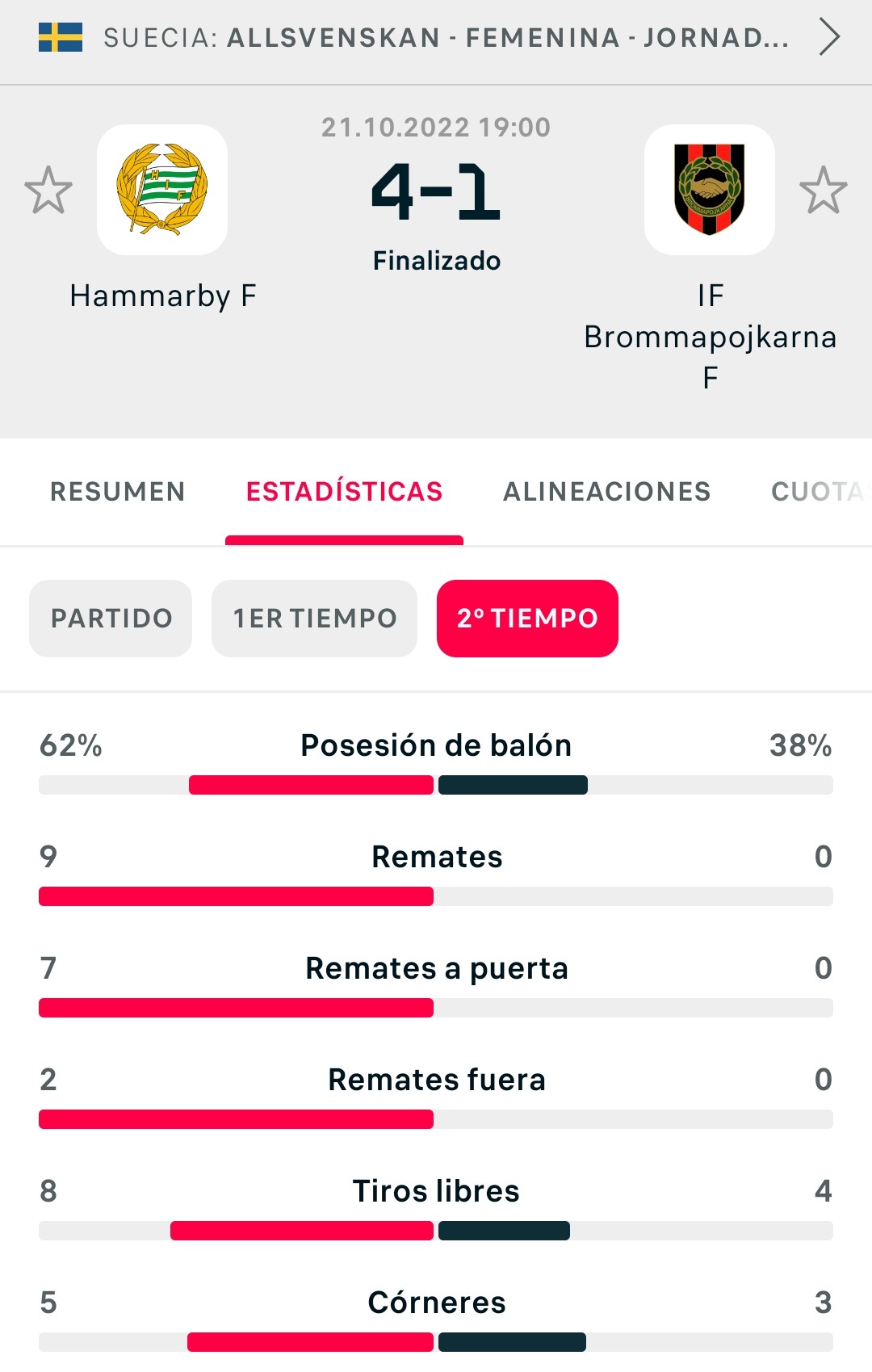872x1372 pixels.
Task: Tap the Hammarby F team crest
Action: click(x=162, y=190)
